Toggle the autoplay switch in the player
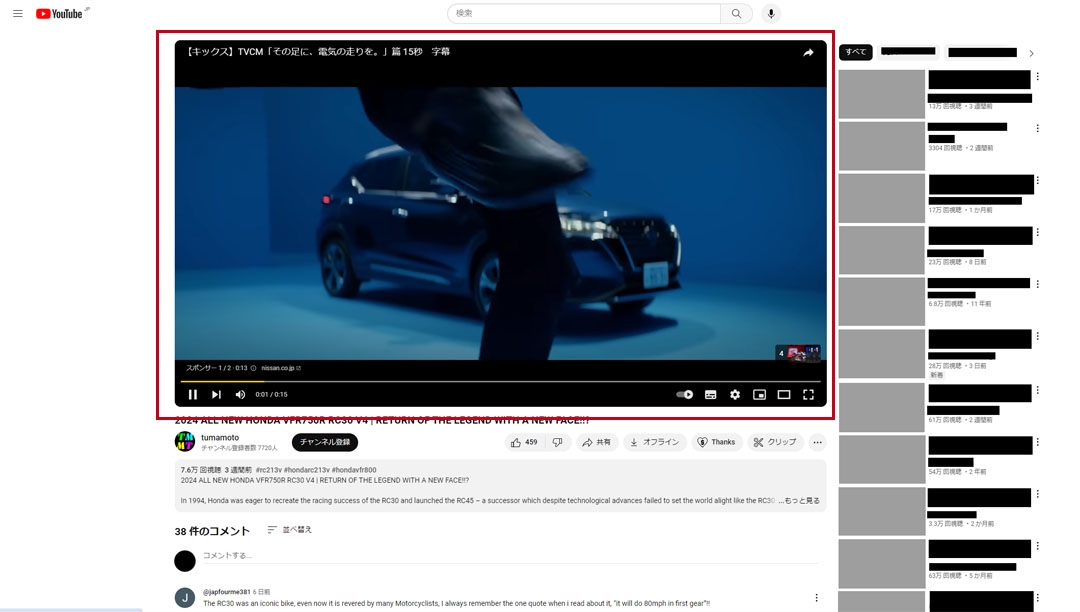 click(x=685, y=395)
